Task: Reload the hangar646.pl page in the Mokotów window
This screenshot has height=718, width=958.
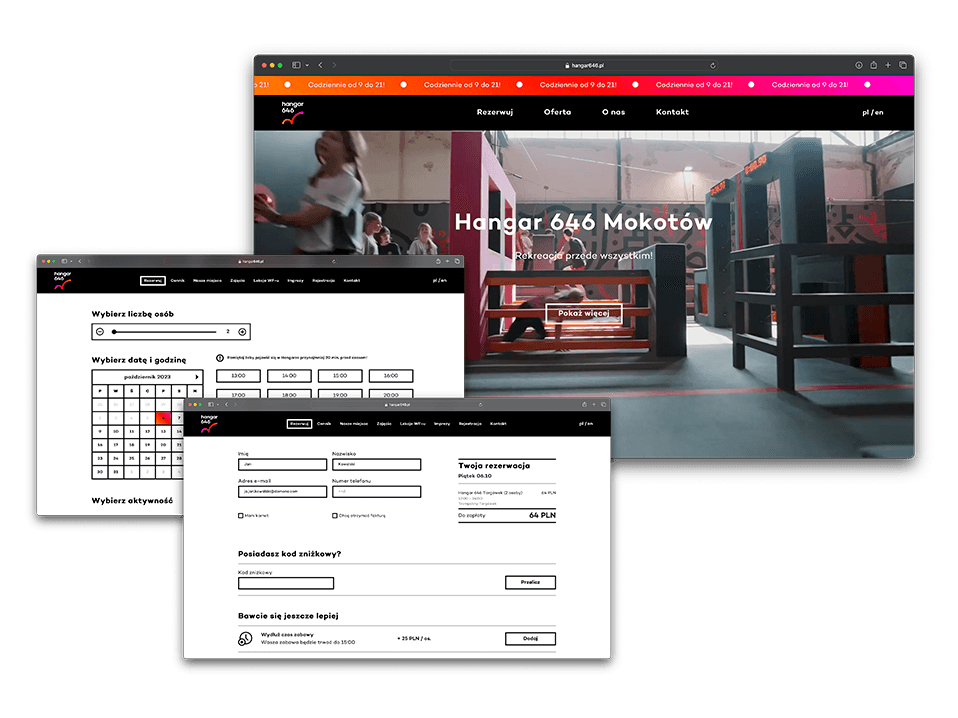Action: 712,65
